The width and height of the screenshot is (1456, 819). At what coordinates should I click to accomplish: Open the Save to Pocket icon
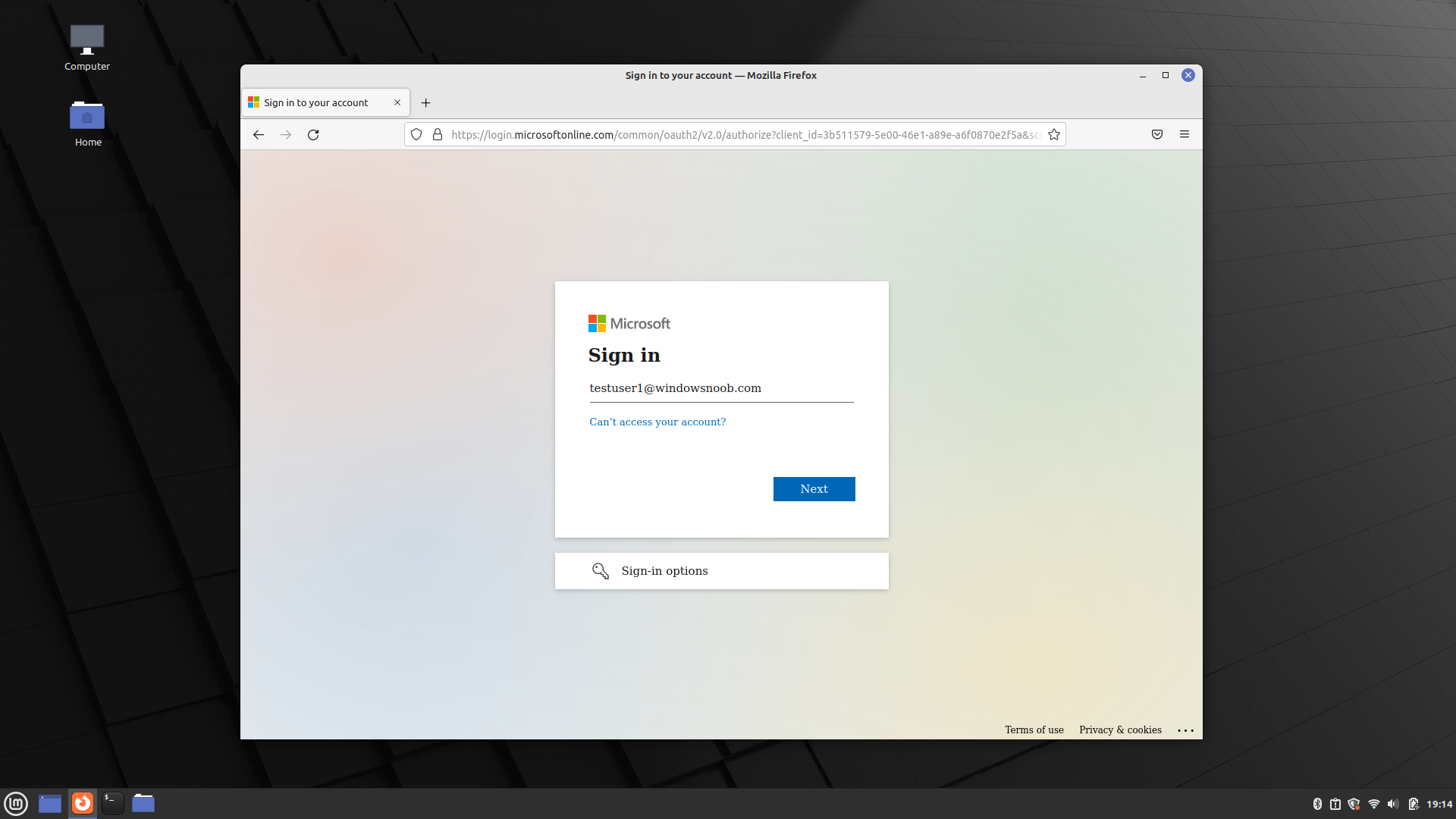(1157, 135)
